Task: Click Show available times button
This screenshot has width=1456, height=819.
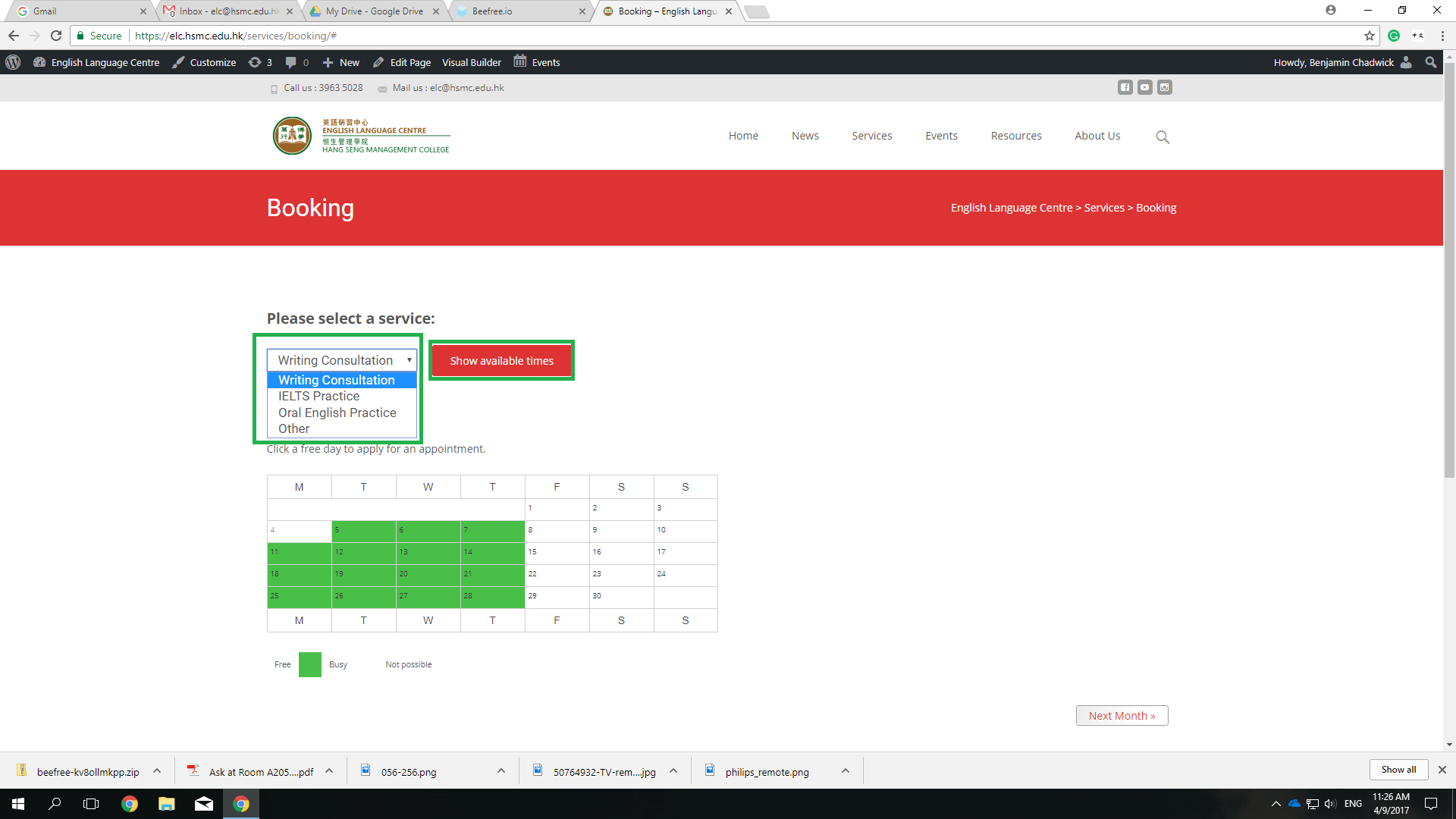Action: 501,360
